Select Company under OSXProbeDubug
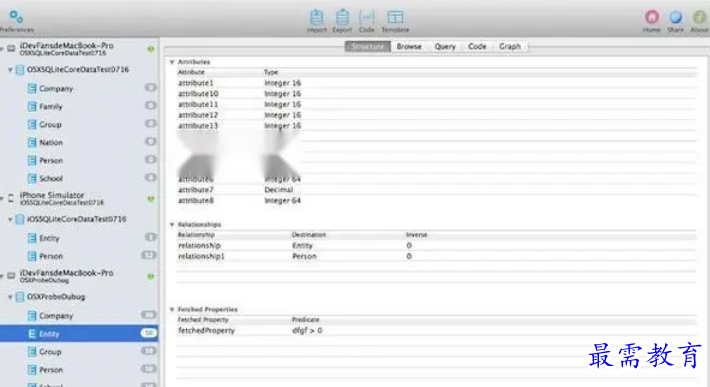The image size is (710, 387). 79,315
